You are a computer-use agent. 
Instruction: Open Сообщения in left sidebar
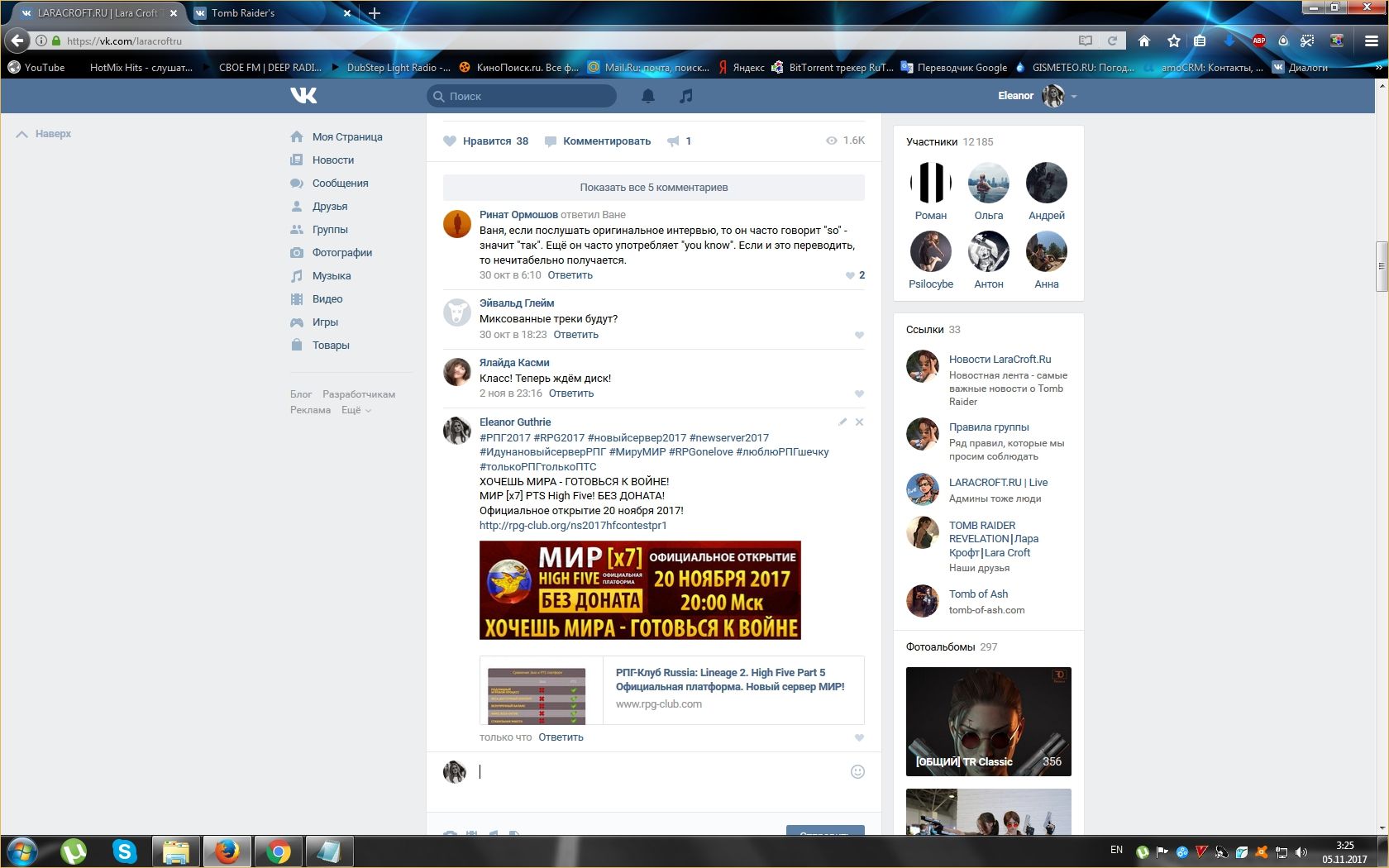(x=340, y=184)
